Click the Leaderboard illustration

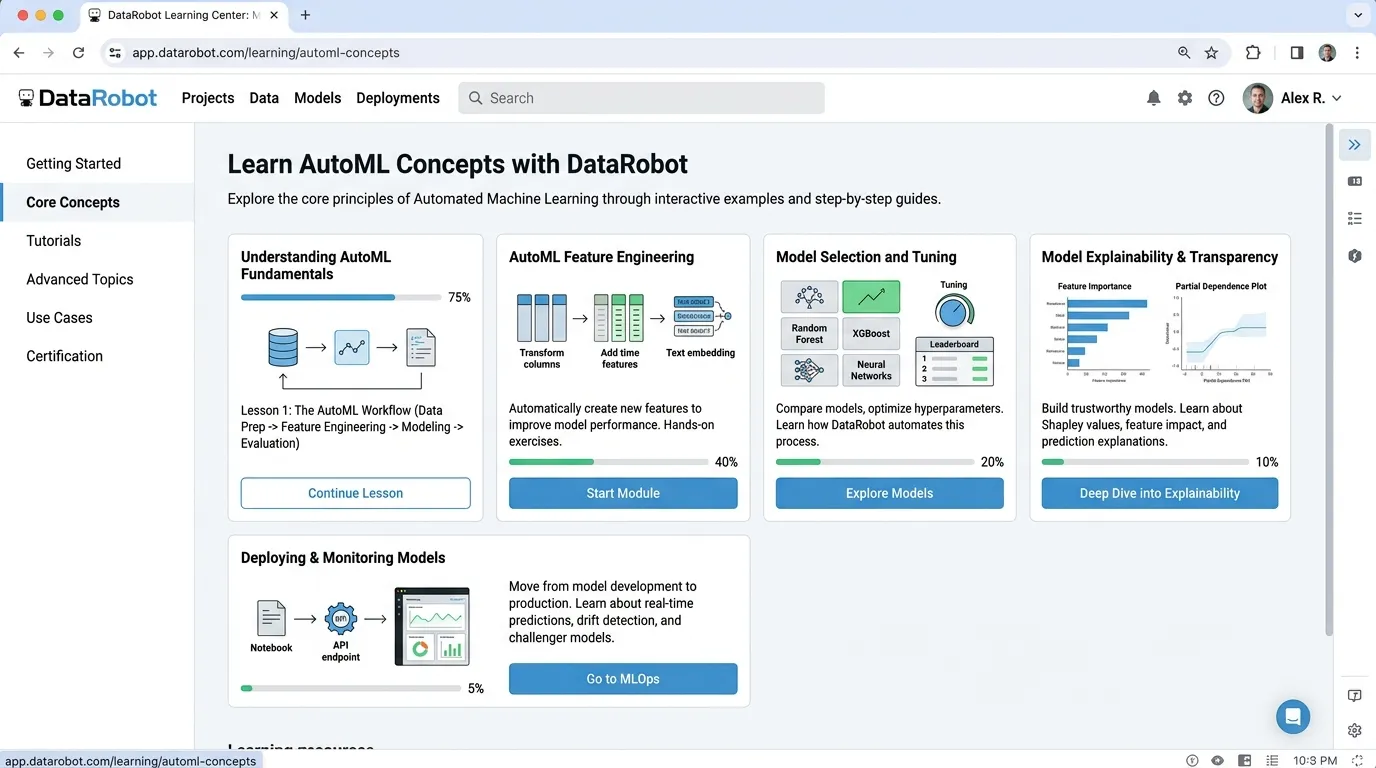(x=954, y=362)
